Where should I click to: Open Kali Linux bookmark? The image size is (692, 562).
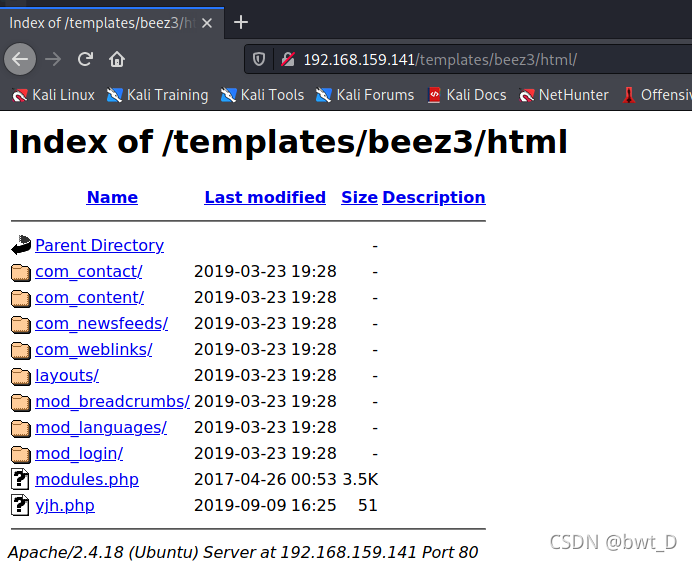(53, 95)
